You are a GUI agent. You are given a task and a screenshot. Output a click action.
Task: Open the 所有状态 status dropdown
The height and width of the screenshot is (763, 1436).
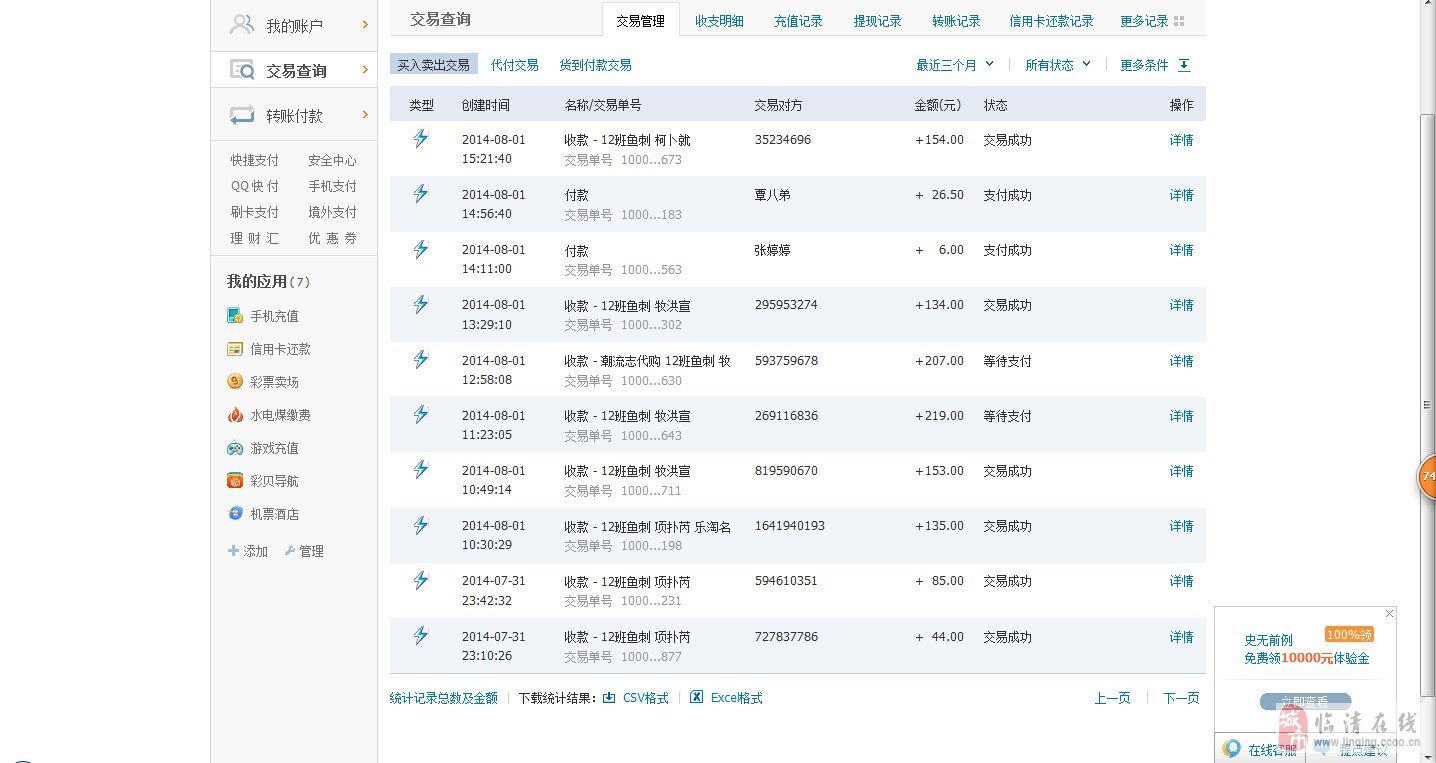[x=1058, y=65]
